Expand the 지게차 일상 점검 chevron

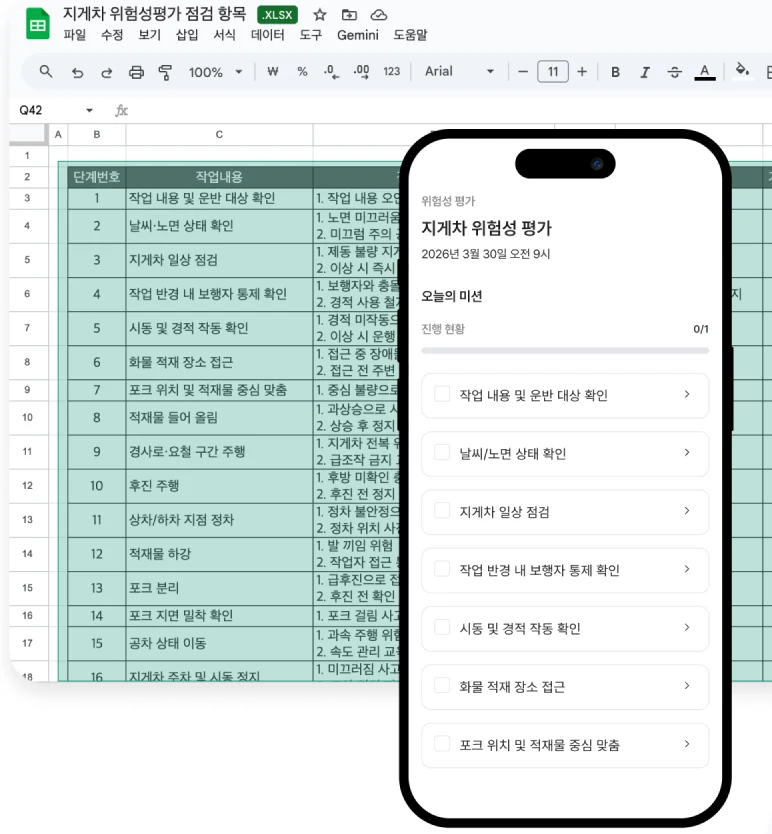click(x=687, y=511)
